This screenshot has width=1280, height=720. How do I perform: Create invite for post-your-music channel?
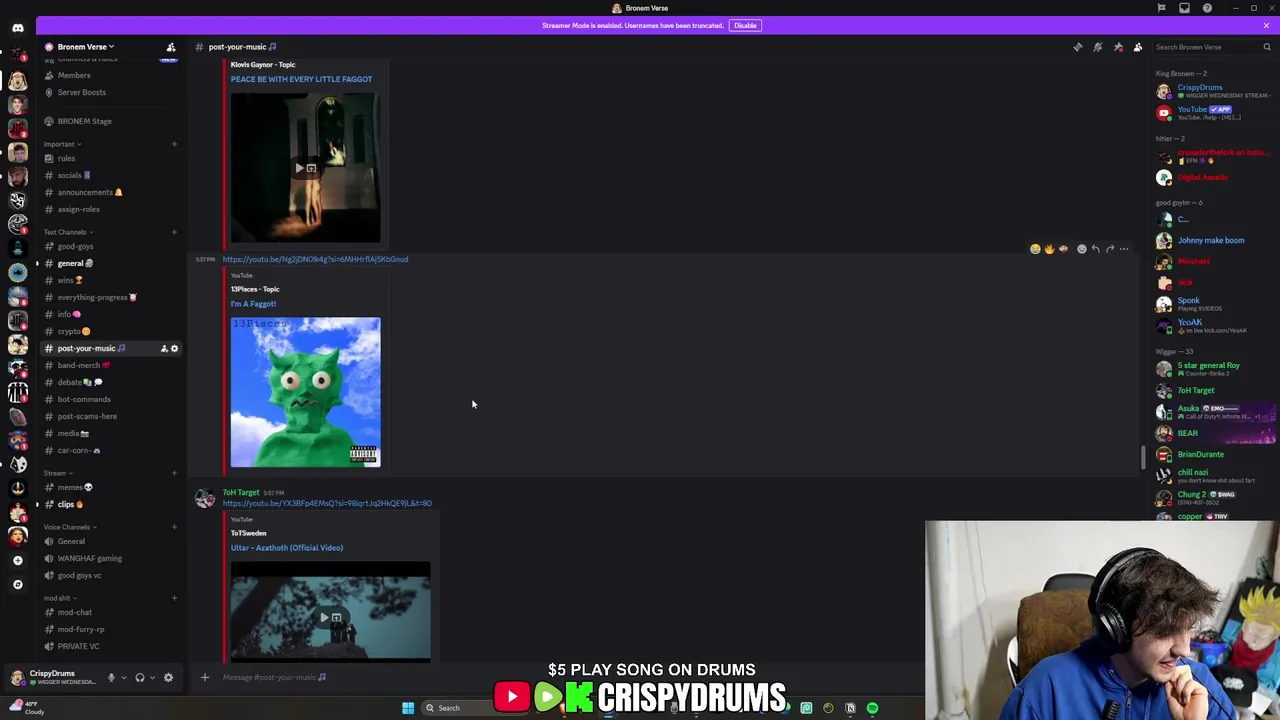pos(164,348)
